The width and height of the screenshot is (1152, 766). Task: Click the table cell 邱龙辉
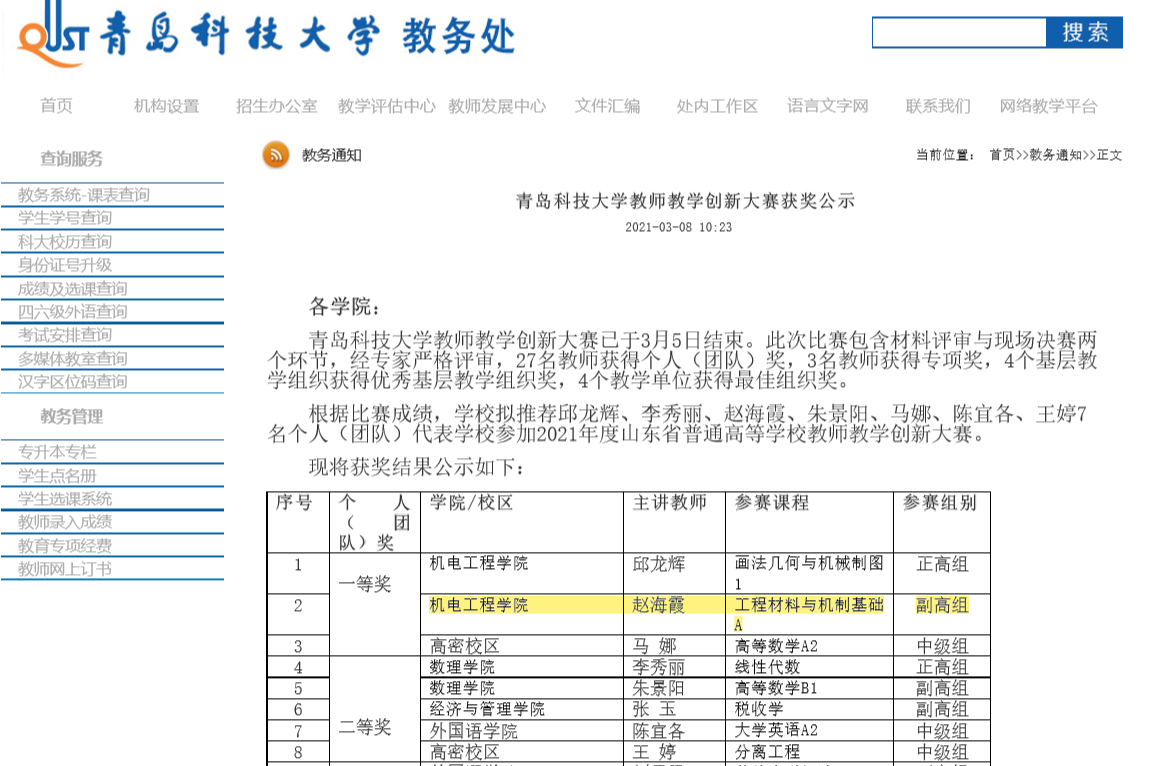(658, 564)
